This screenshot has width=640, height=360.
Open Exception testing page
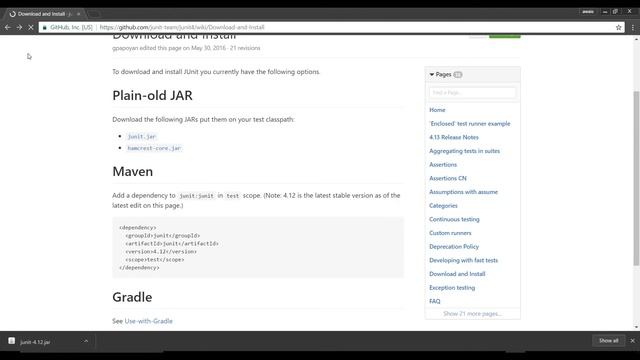[452, 288]
